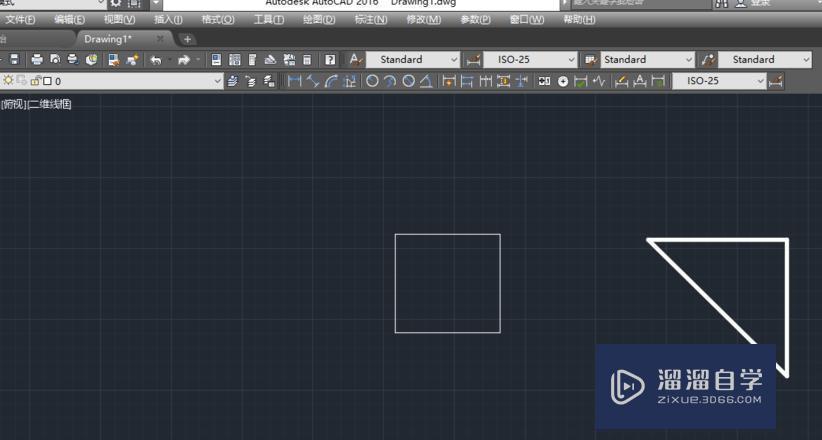The image size is (822, 440).
Task: Expand the Undo history dropdown arrow
Action: coord(169,60)
